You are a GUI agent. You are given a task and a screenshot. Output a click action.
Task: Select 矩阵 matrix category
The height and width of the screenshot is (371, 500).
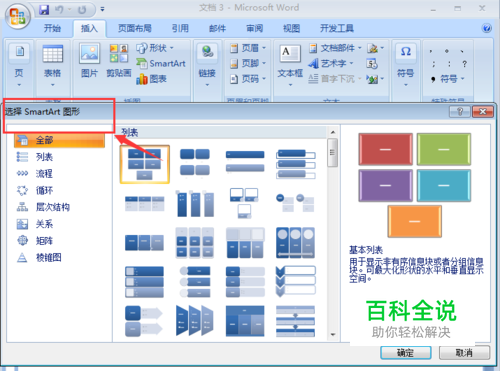click(x=59, y=241)
